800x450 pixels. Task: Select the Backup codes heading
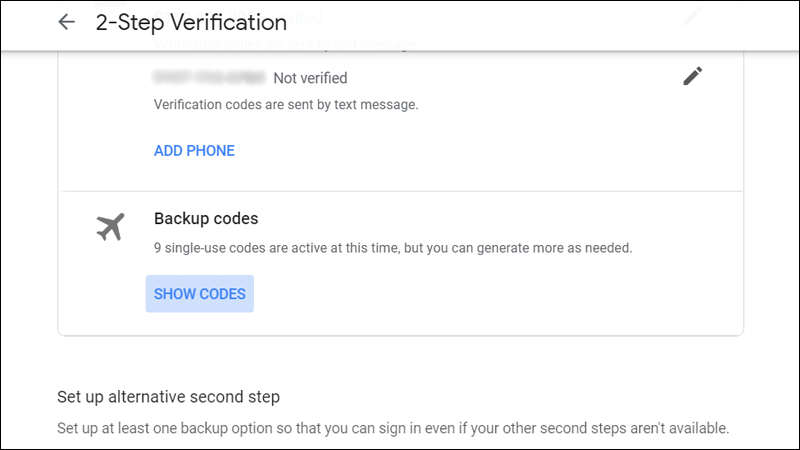(x=206, y=218)
